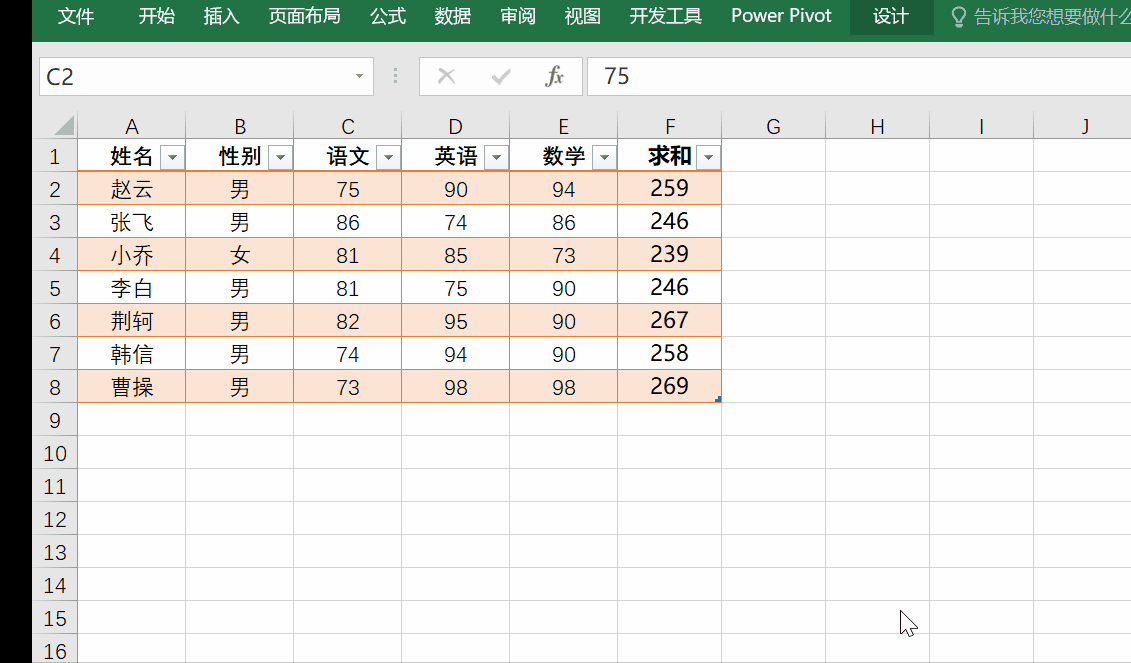Open the 文件 menu
The height and width of the screenshot is (663, 1131).
(77, 16)
